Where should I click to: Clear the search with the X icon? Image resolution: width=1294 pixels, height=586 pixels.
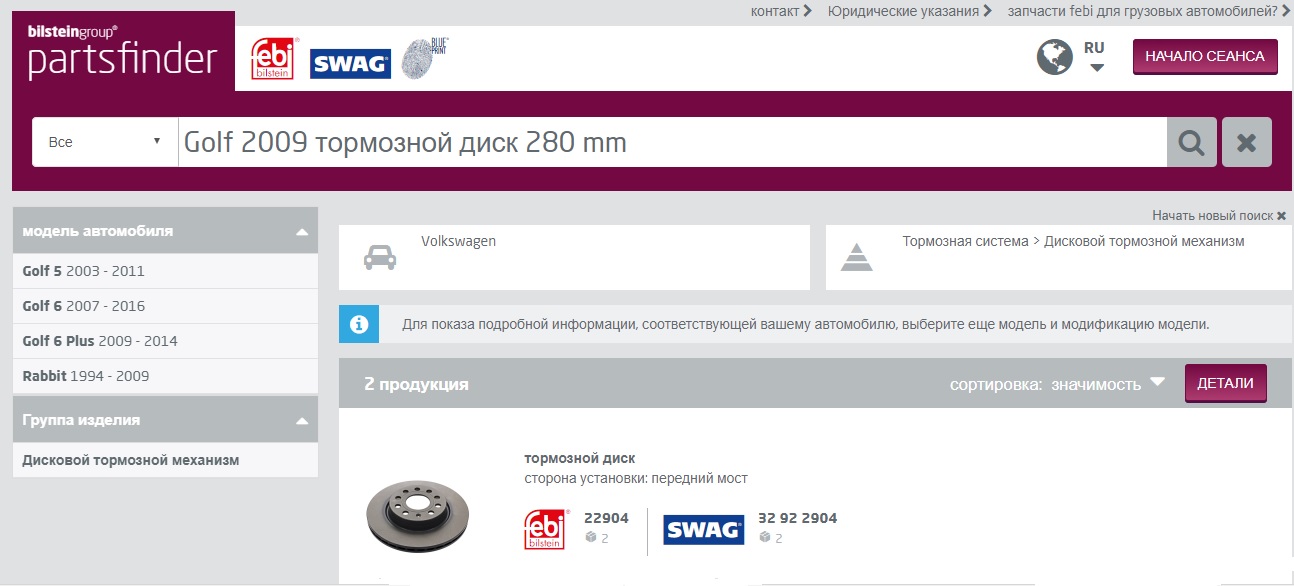pyautogui.click(x=1246, y=142)
